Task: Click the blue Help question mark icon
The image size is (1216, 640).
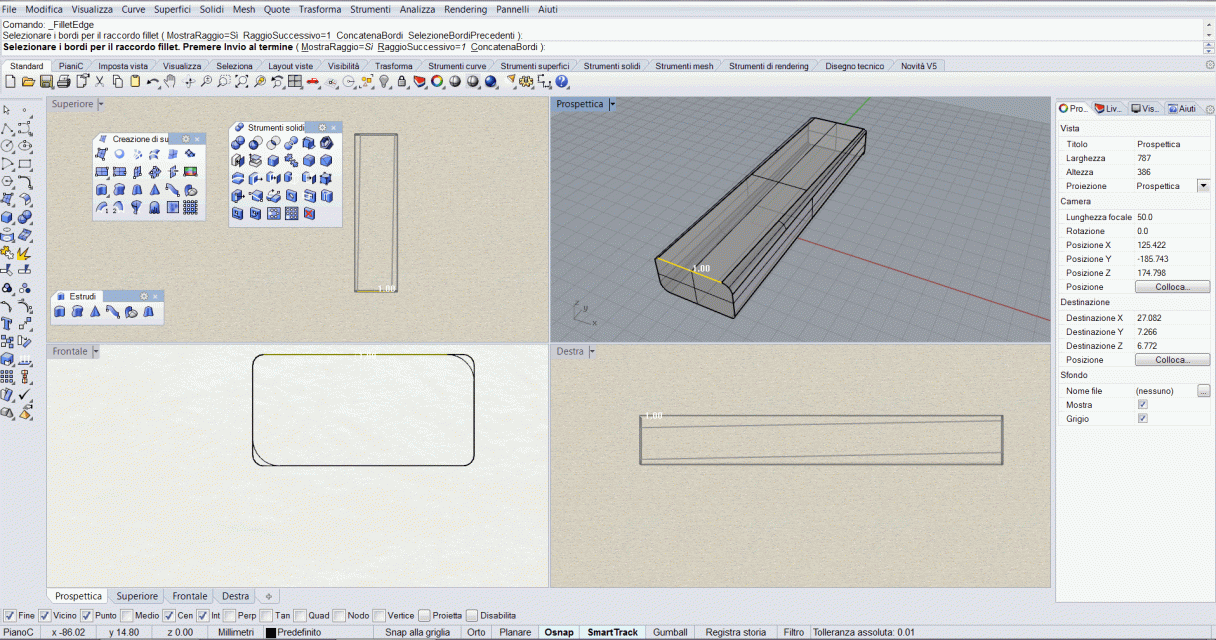Action: 562,82
